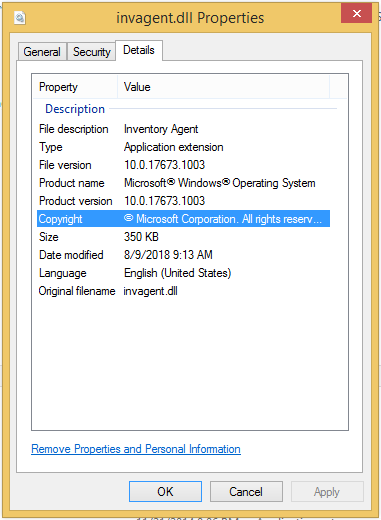Click the Cancel button
Screen dimensions: 381x520
(x=246, y=491)
